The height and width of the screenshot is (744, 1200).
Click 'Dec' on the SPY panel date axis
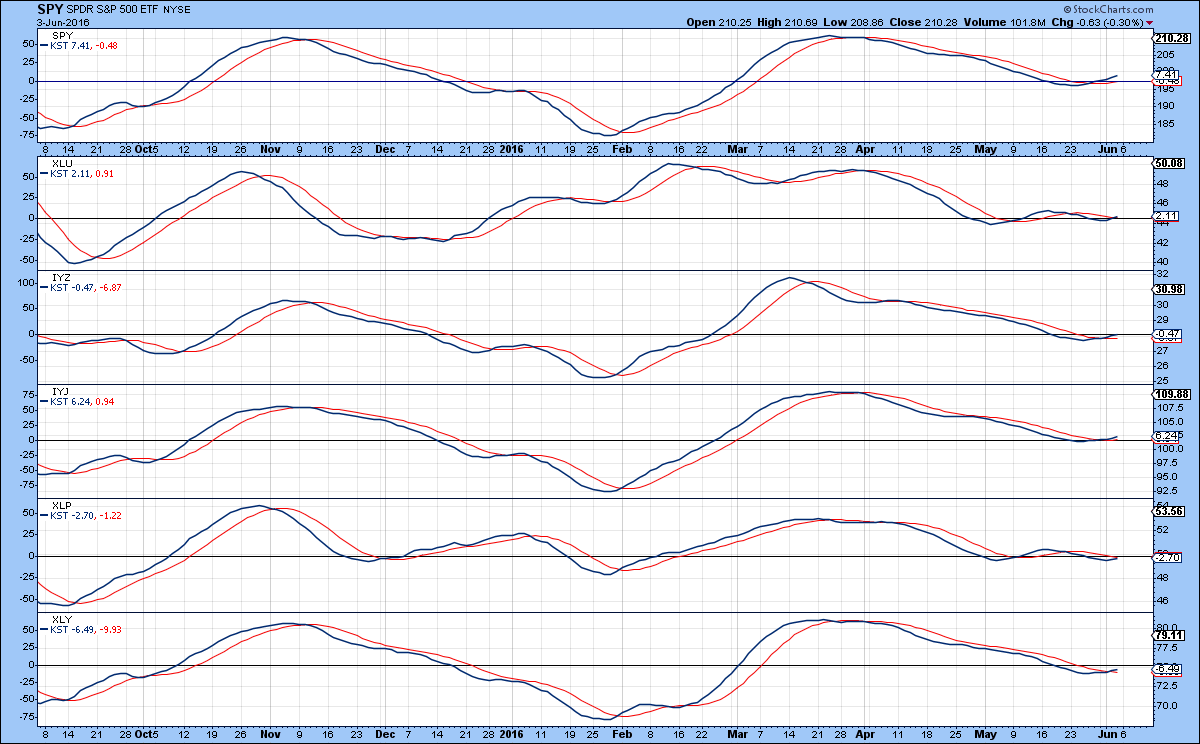[385, 147]
